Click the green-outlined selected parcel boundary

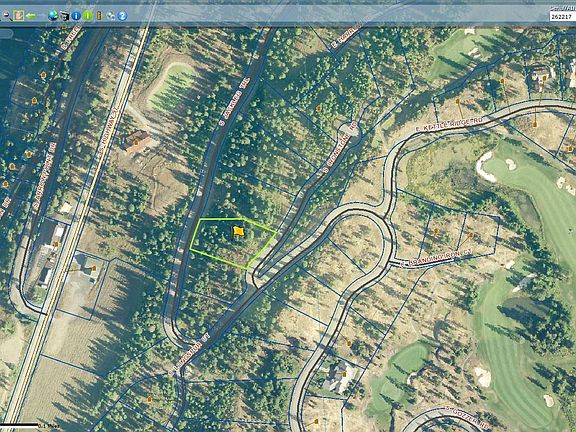(233, 243)
